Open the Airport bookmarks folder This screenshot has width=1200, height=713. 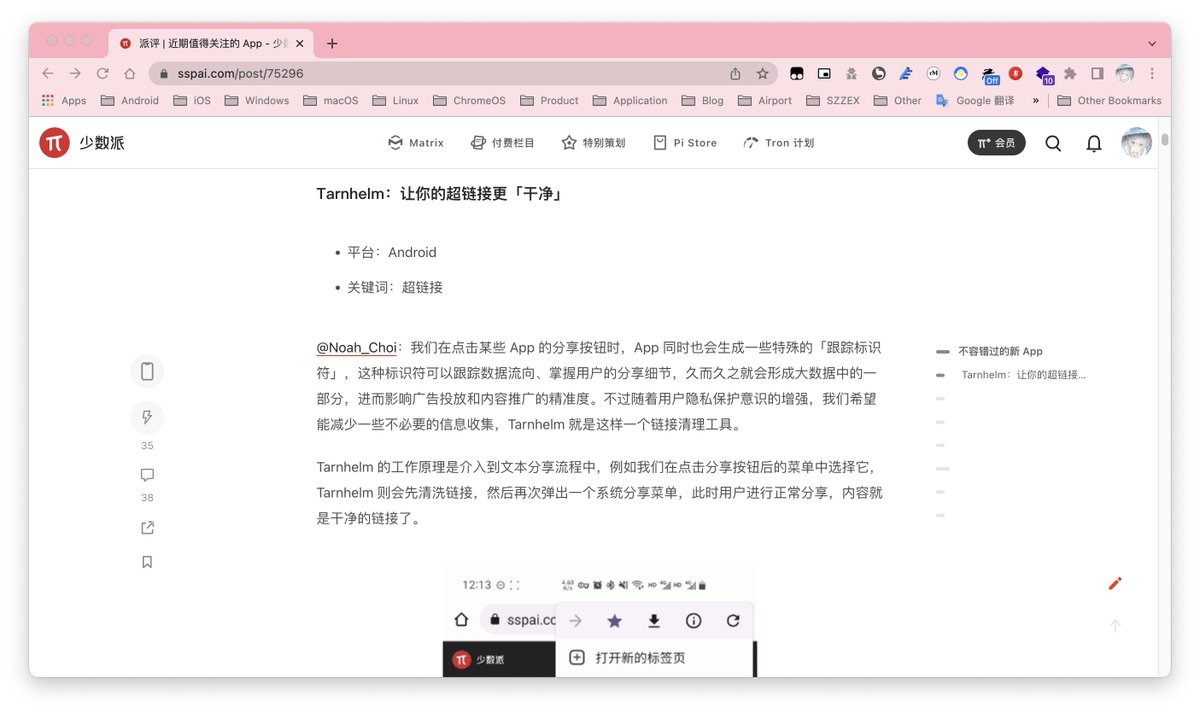765,100
